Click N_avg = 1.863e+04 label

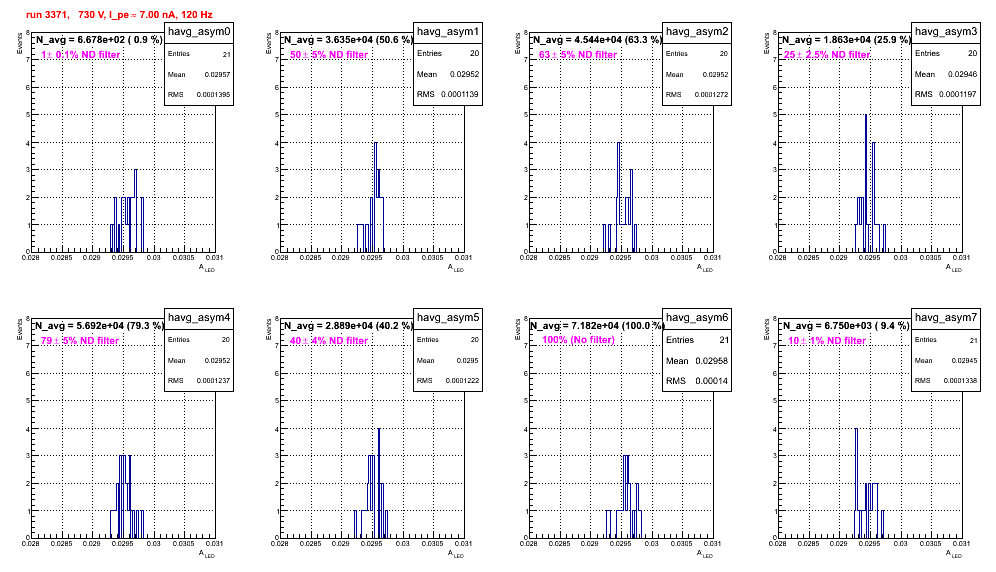[846, 39]
